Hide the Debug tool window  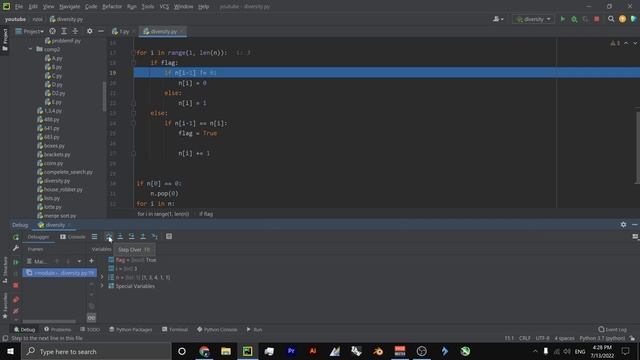tap(635, 224)
